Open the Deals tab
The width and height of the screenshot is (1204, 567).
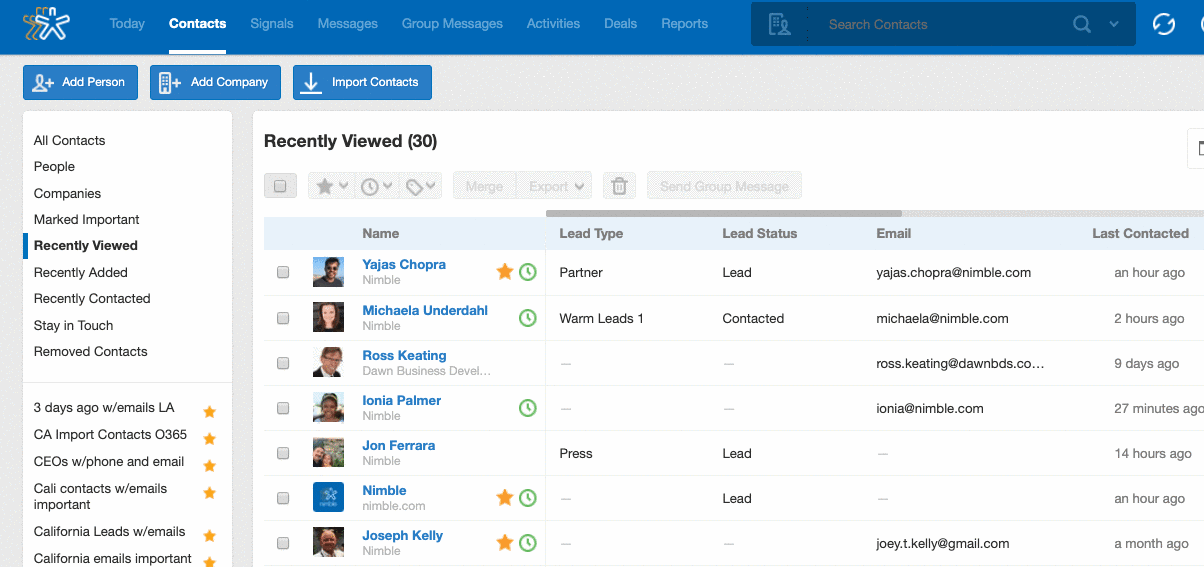pyautogui.click(x=620, y=24)
